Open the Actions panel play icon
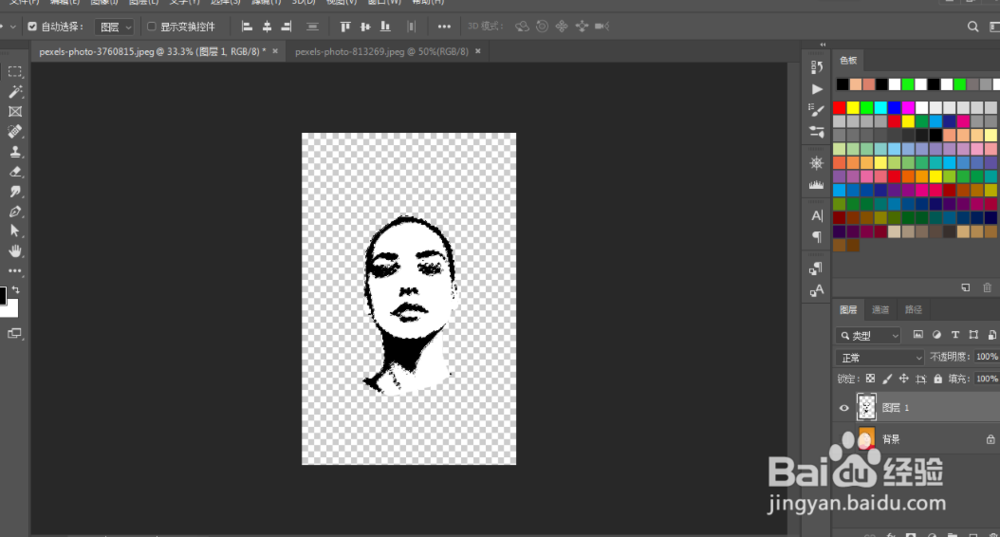1000x537 pixels. tap(817, 89)
